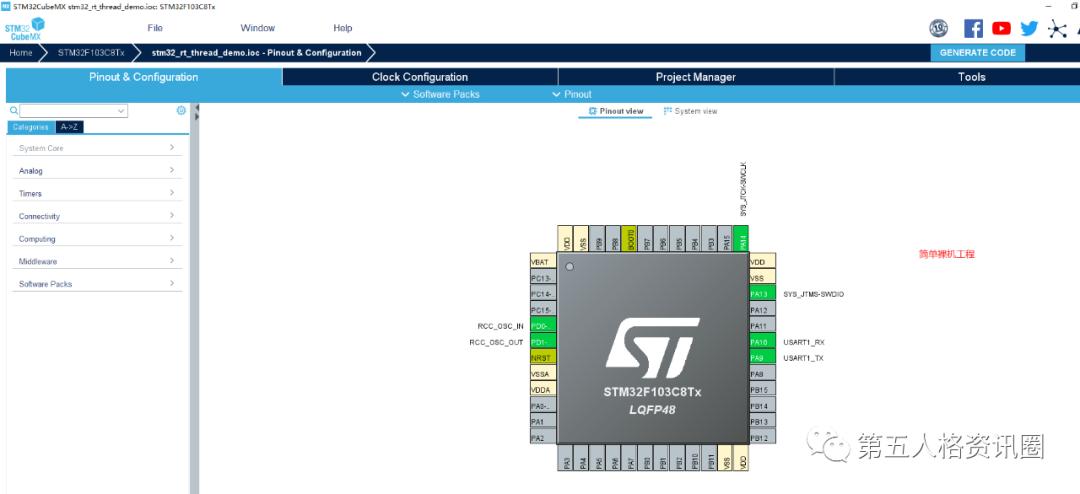Open ST's YouTube channel icon
This screenshot has height=494, width=1080.
coord(1001,28)
